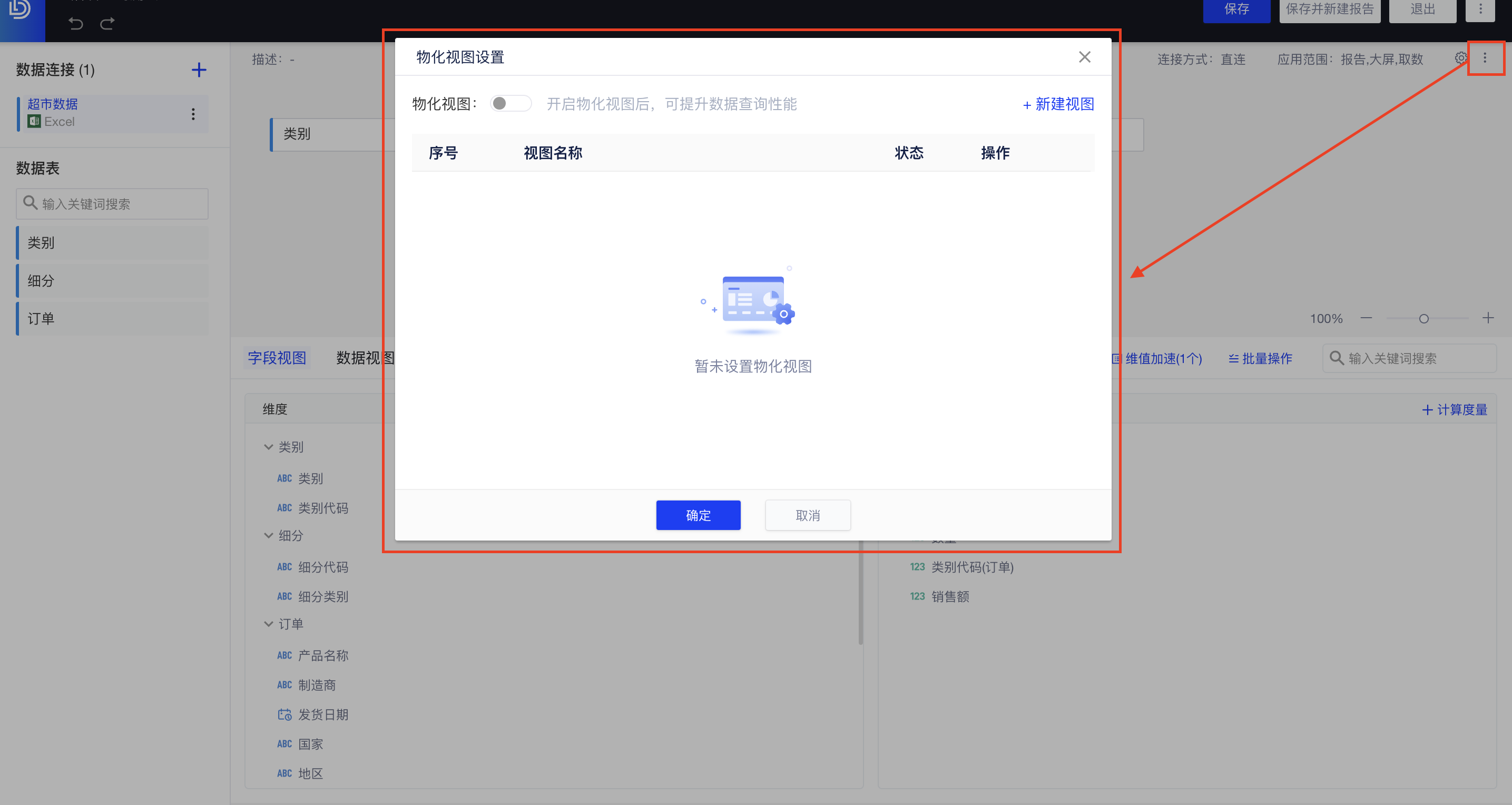Click the plus icon to add data connection

199,70
